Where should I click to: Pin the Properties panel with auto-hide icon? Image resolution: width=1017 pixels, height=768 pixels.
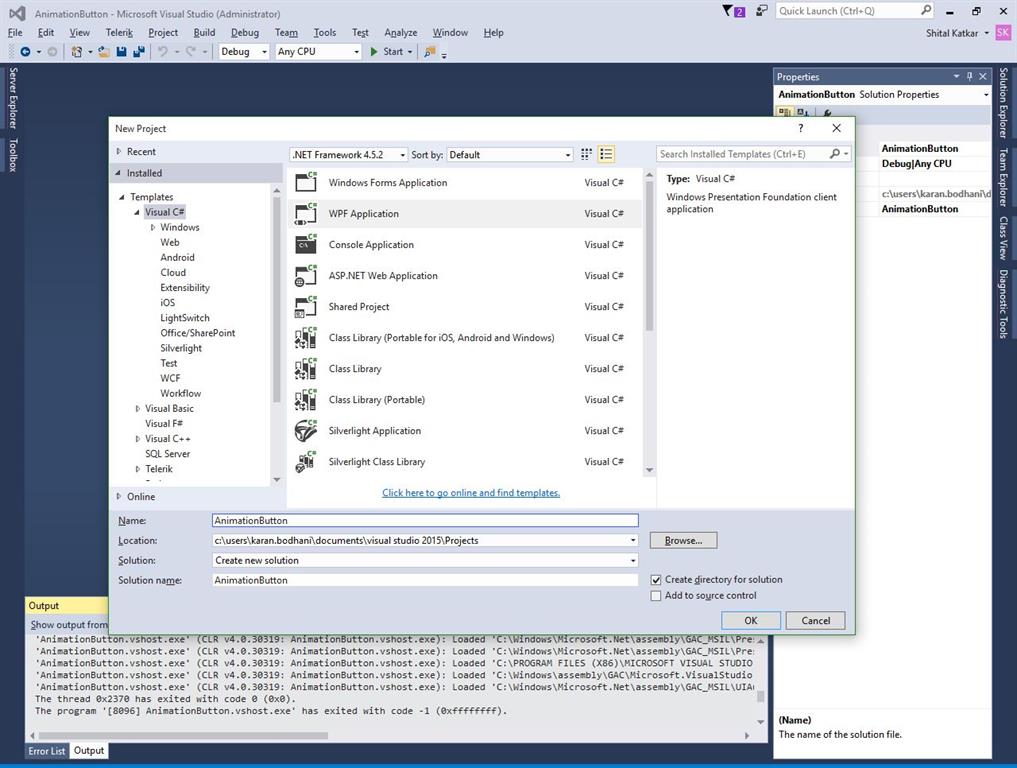click(969, 77)
